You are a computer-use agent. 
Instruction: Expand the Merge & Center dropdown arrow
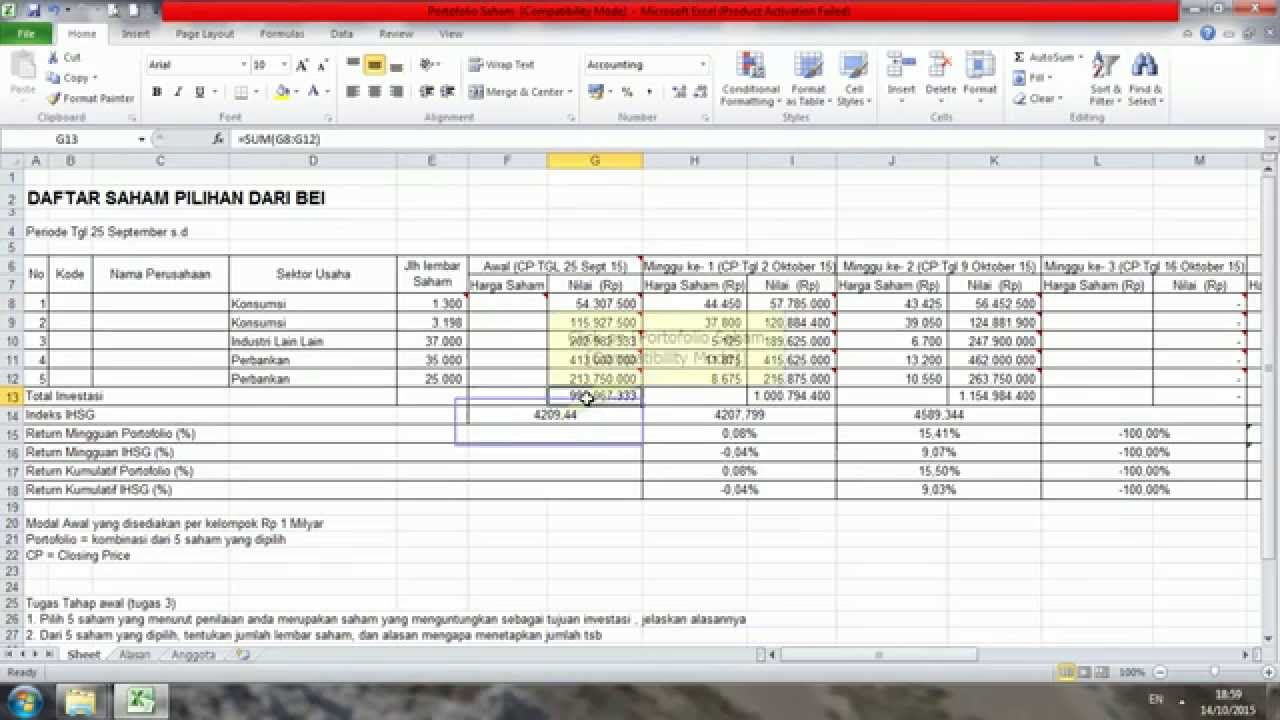(570, 92)
